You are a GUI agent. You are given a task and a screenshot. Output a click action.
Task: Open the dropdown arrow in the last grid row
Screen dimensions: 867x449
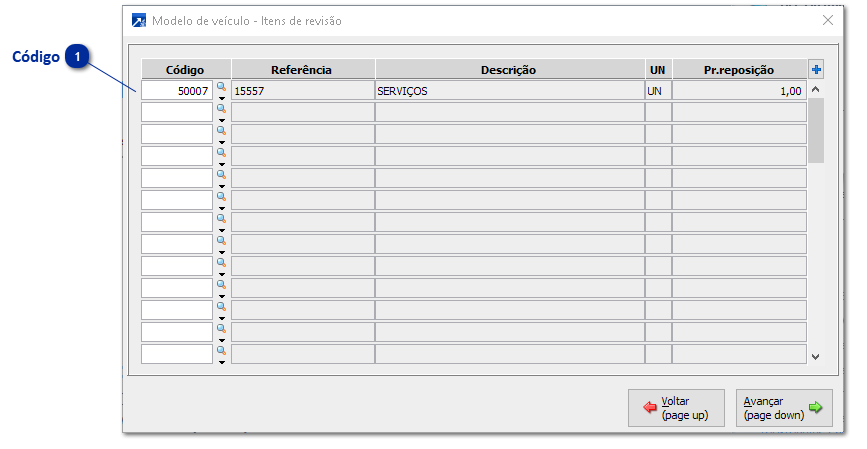click(x=222, y=363)
